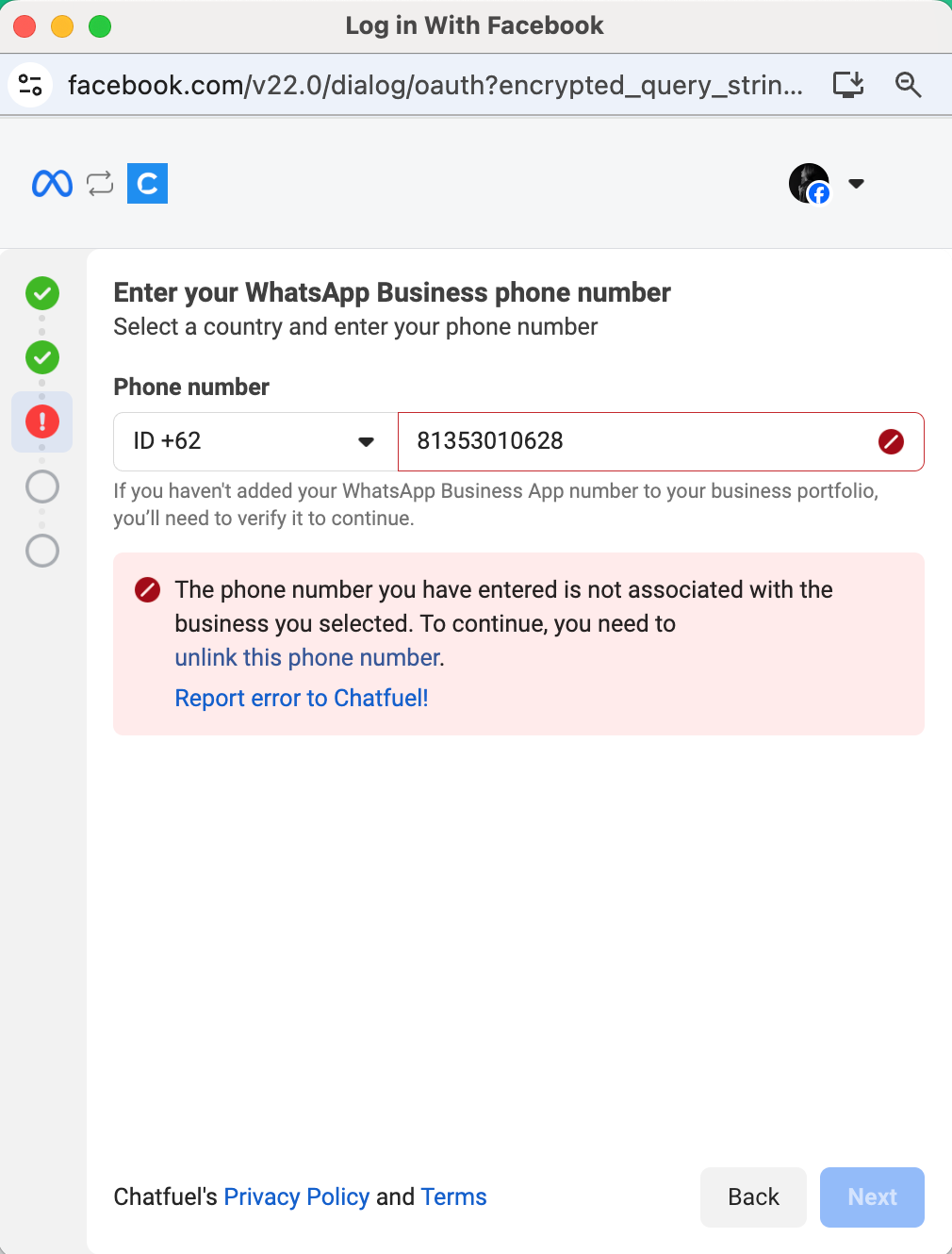Image resolution: width=952 pixels, height=1254 pixels.
Task: Click the phone number input field
Action: [x=661, y=441]
